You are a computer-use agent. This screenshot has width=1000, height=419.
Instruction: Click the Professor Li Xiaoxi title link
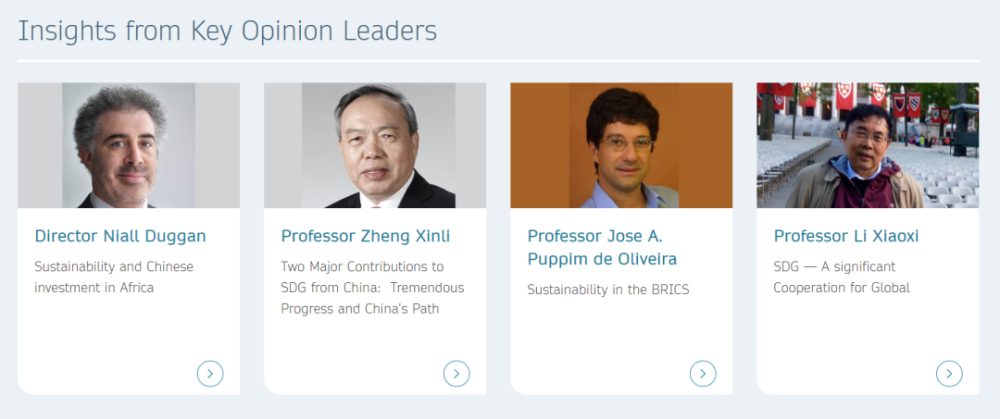tap(846, 236)
